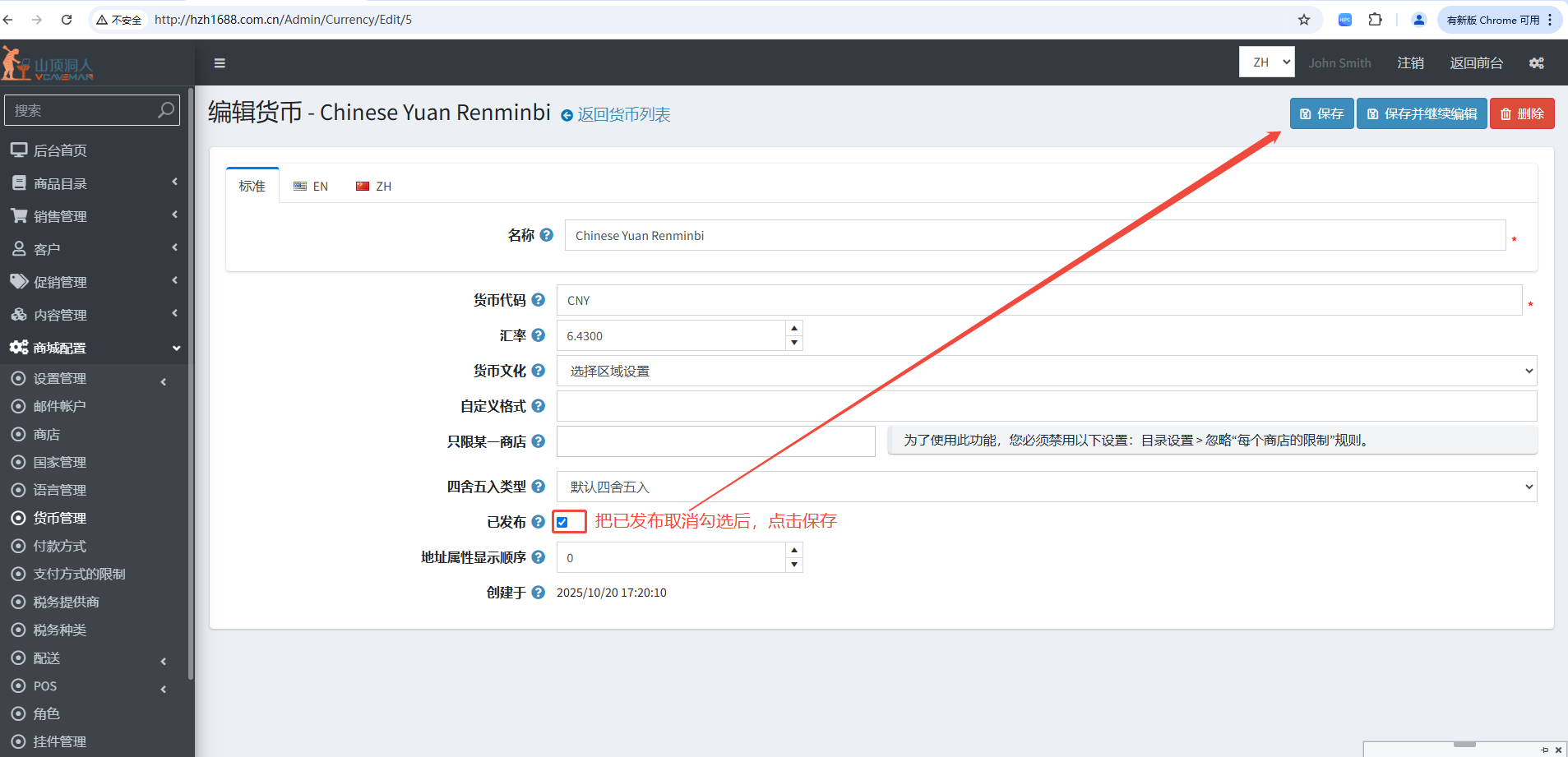
Task: Open the 货币文化 dropdown
Action: pyautogui.click(x=1046, y=371)
